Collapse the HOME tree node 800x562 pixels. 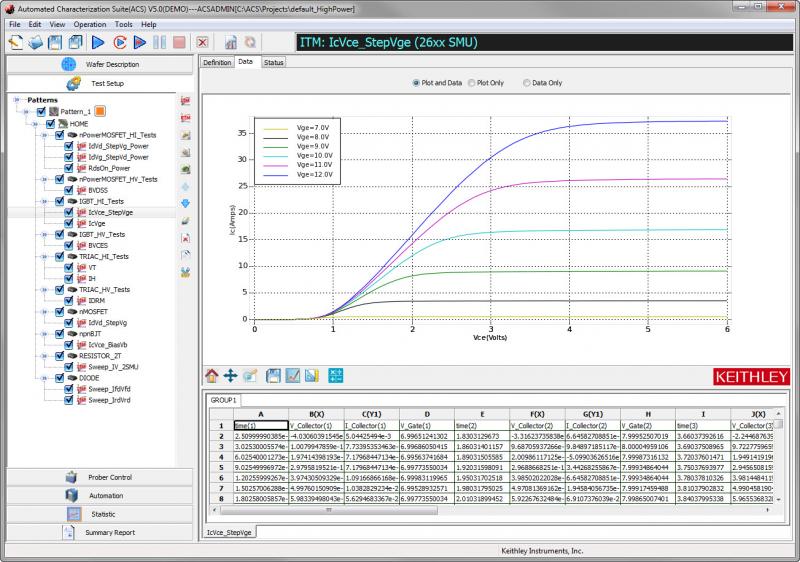34,123
